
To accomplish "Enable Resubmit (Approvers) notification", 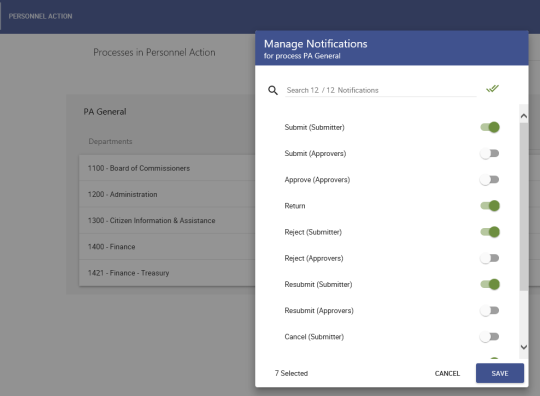I will click(x=490, y=311).
